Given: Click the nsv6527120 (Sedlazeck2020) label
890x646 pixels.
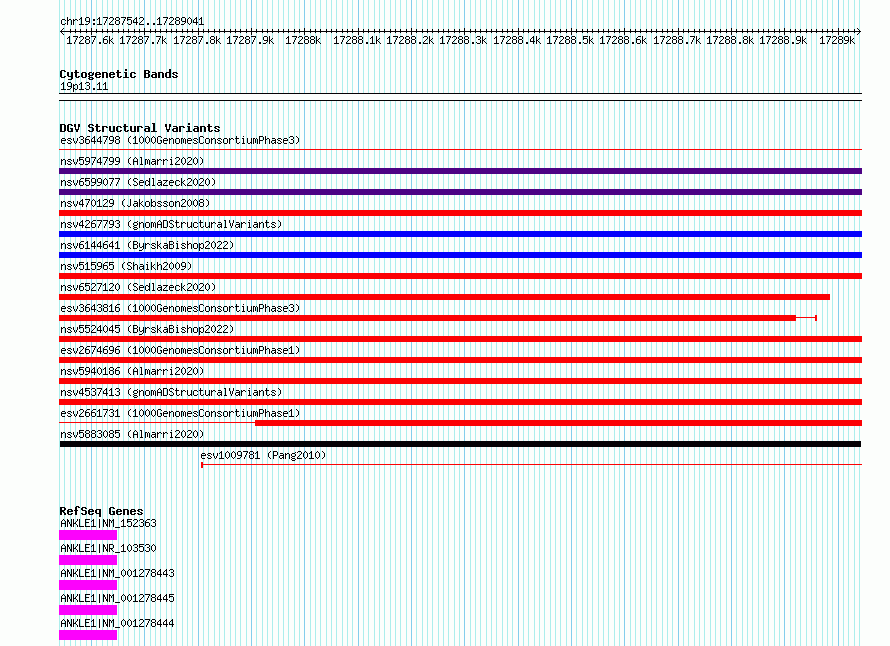Looking at the screenshot, I should pos(138,287).
